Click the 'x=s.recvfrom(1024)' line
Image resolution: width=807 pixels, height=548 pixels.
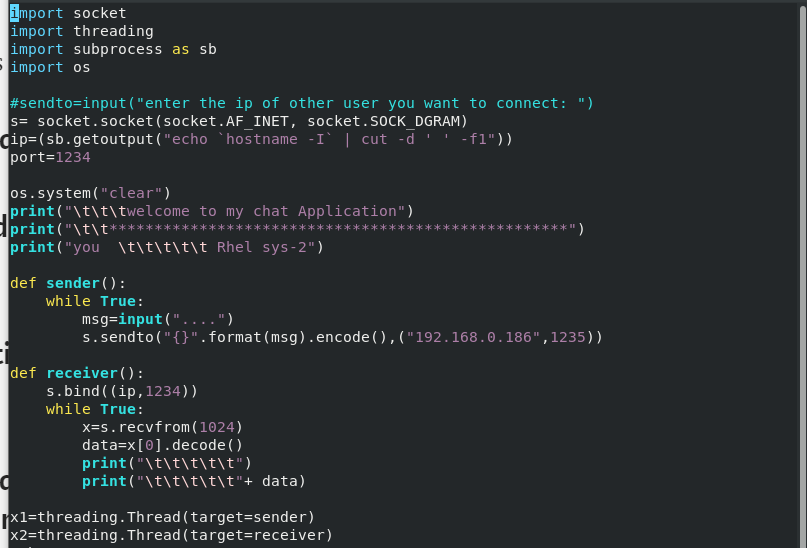coord(162,428)
